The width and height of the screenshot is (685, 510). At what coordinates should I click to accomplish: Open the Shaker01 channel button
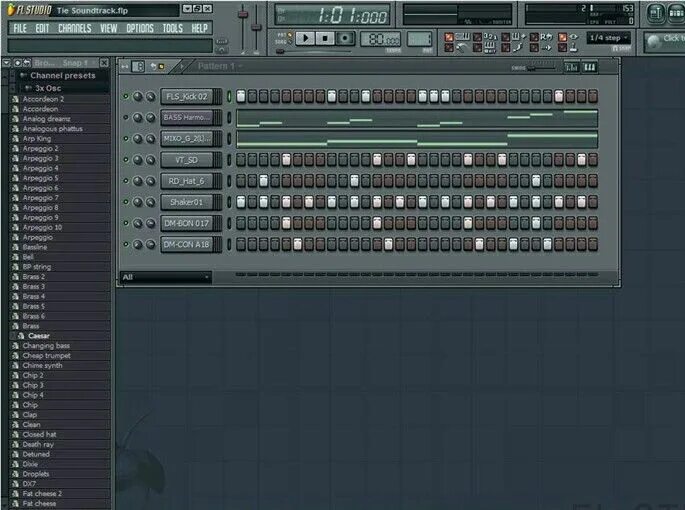[187, 202]
